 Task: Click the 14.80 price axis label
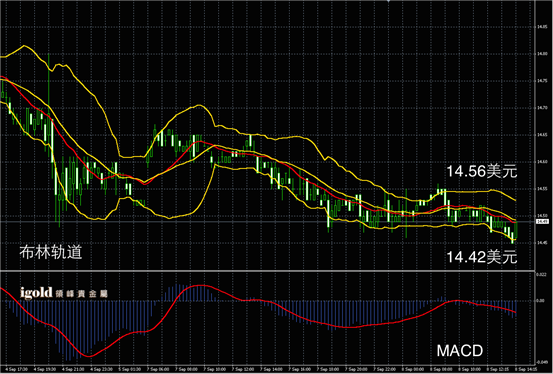542,54
